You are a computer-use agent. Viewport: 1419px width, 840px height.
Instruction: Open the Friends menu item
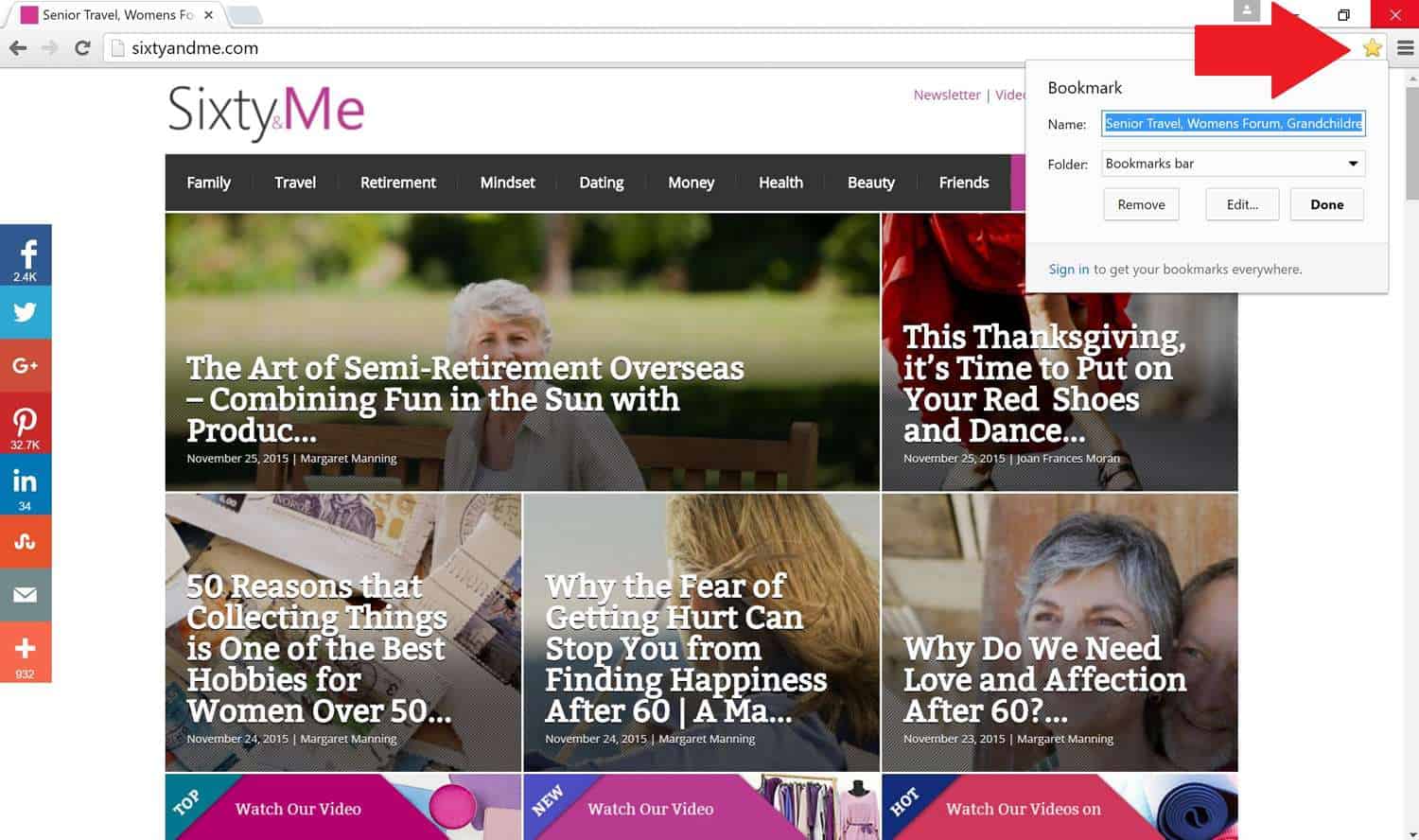[964, 183]
